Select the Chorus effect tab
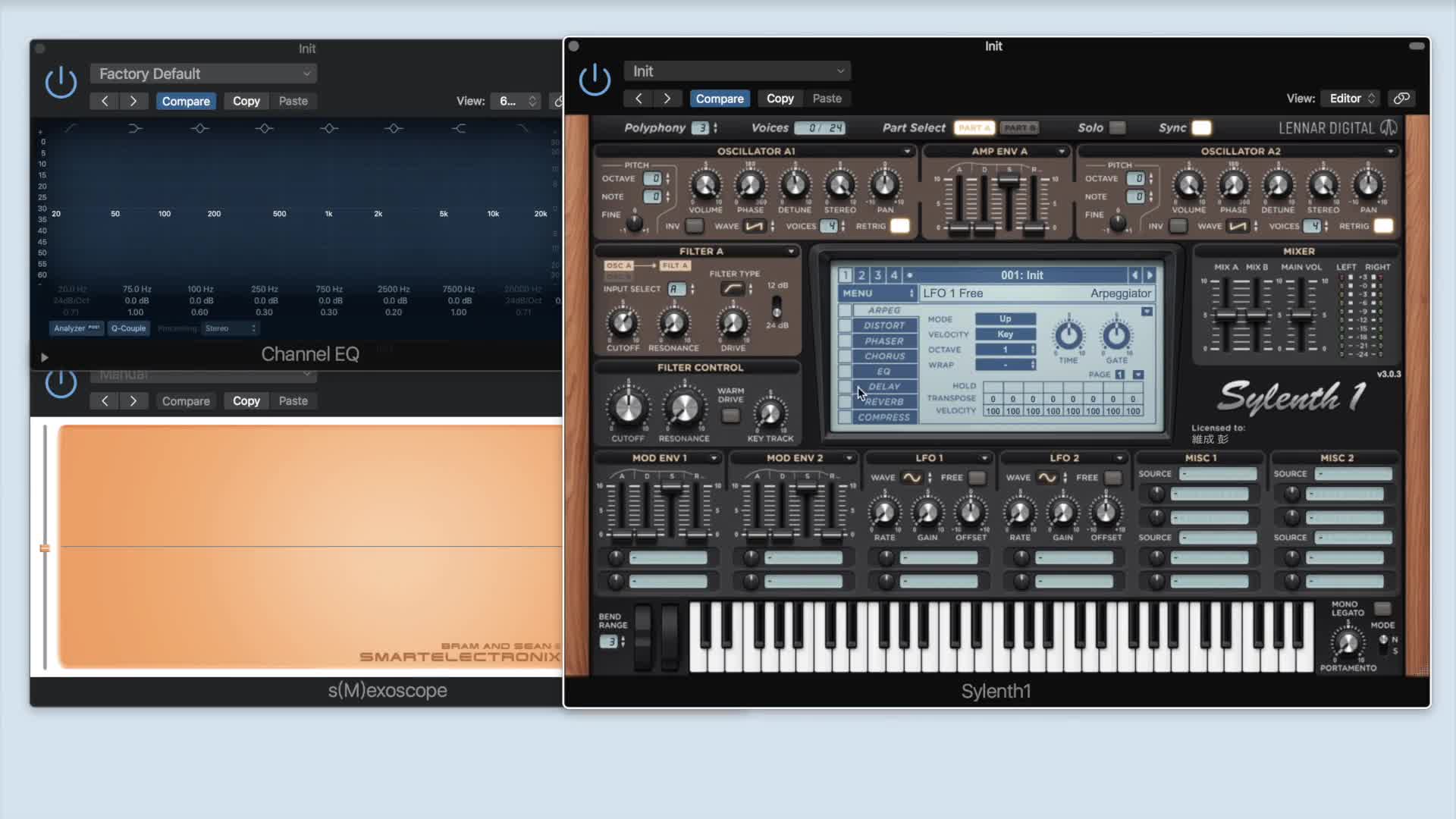1456x819 pixels. pos(884,356)
